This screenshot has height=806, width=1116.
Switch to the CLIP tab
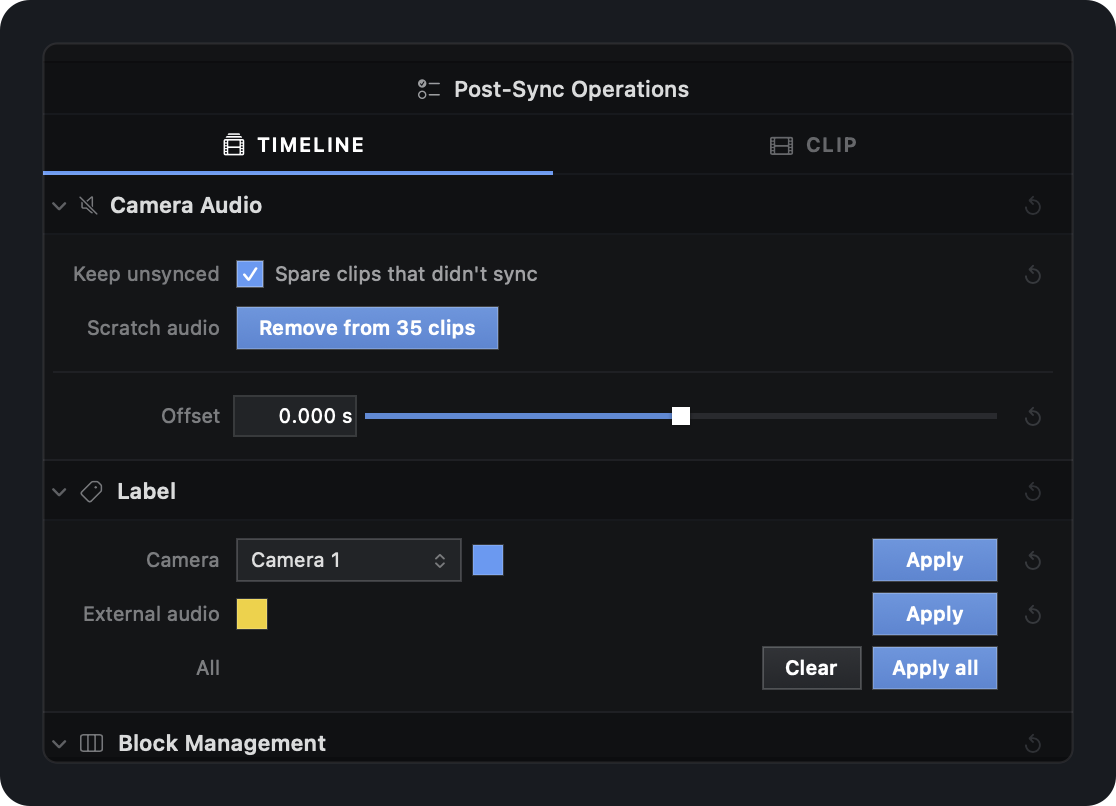coord(813,145)
